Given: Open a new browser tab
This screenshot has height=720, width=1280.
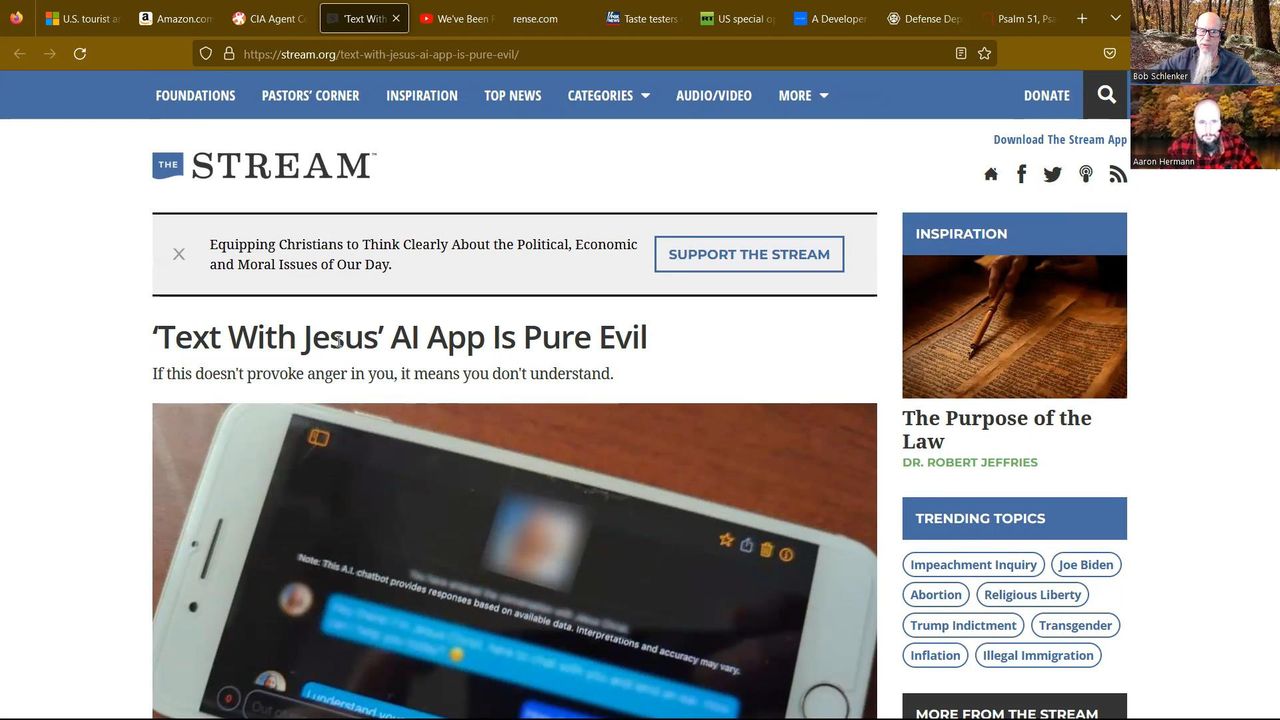Looking at the screenshot, I should pyautogui.click(x=1082, y=18).
